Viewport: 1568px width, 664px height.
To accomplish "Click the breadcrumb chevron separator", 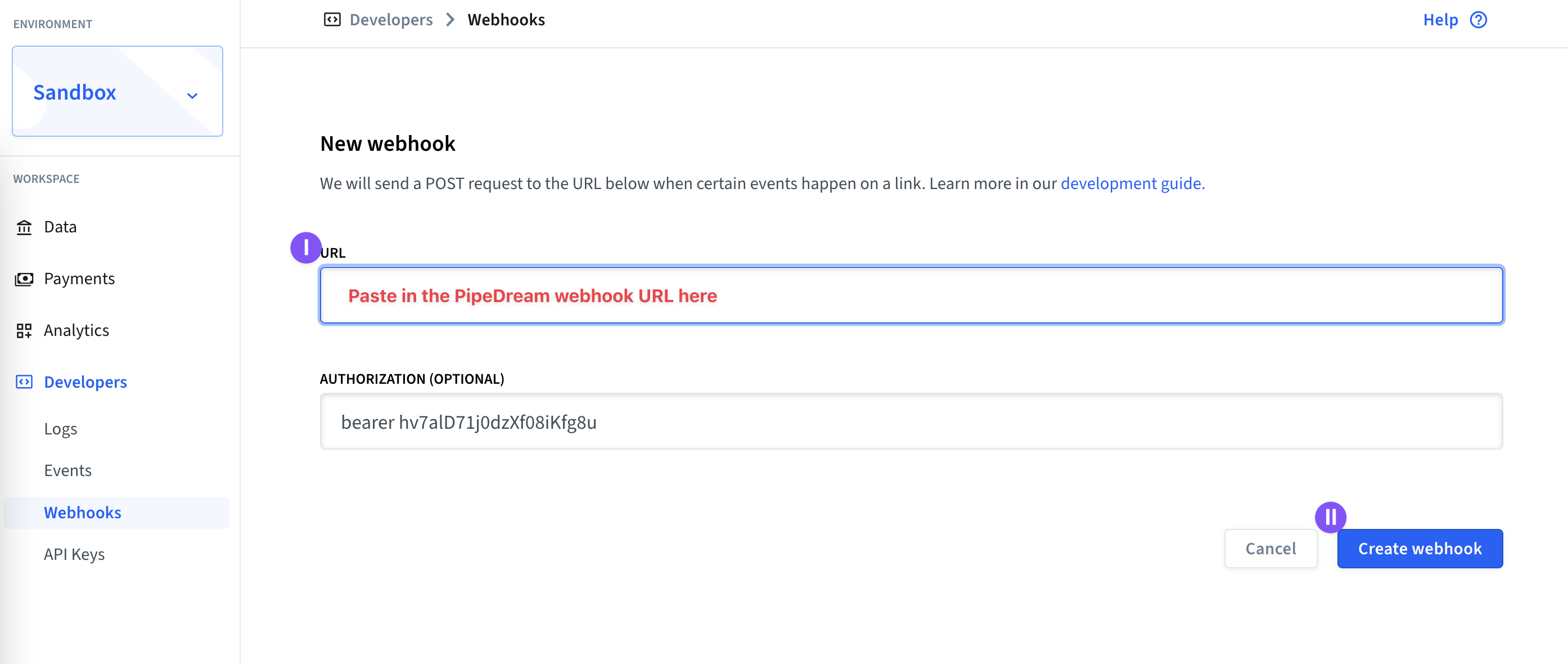I will coord(450,20).
